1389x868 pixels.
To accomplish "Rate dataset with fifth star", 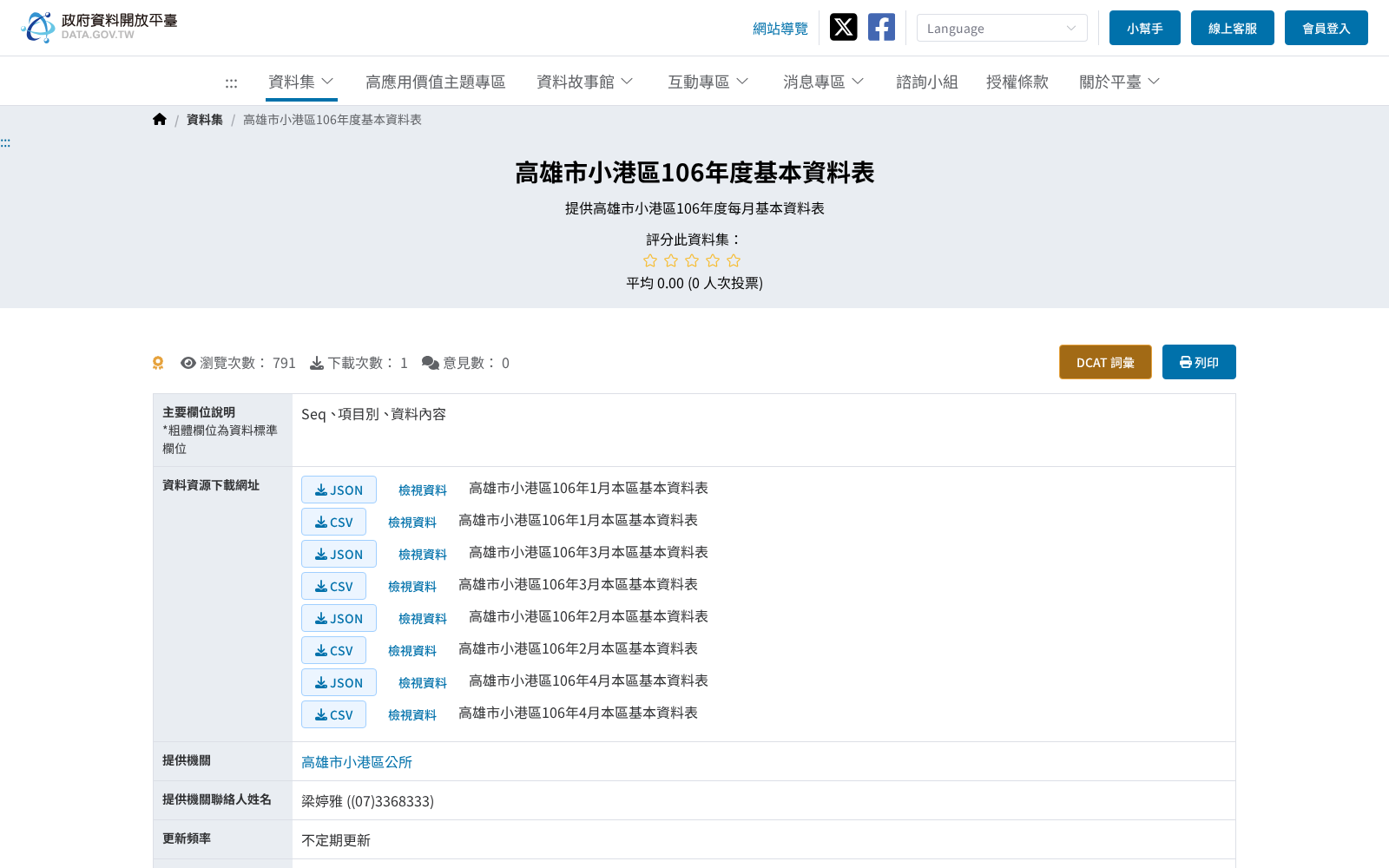I will click(x=734, y=260).
